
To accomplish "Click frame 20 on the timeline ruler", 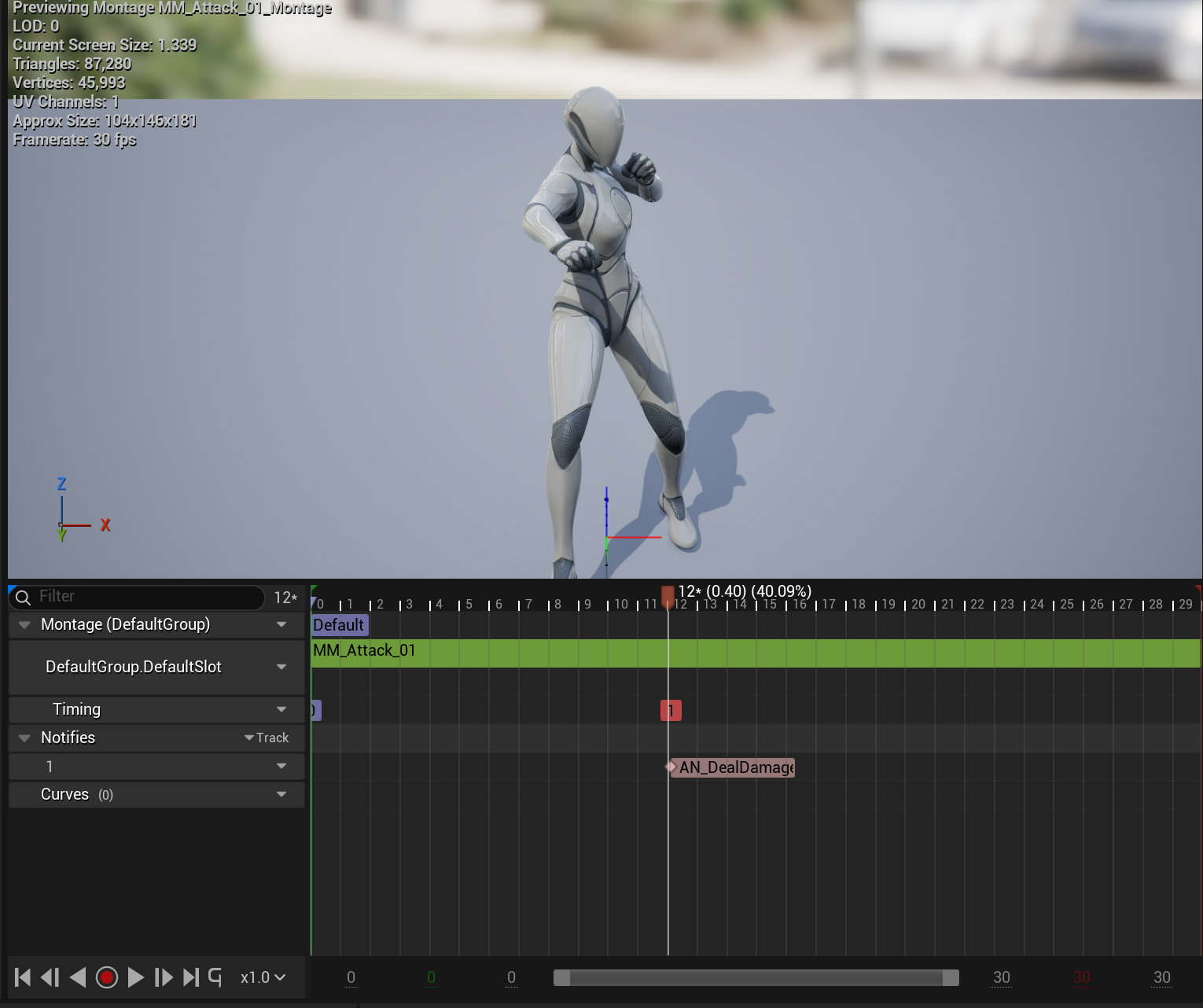I will (918, 604).
